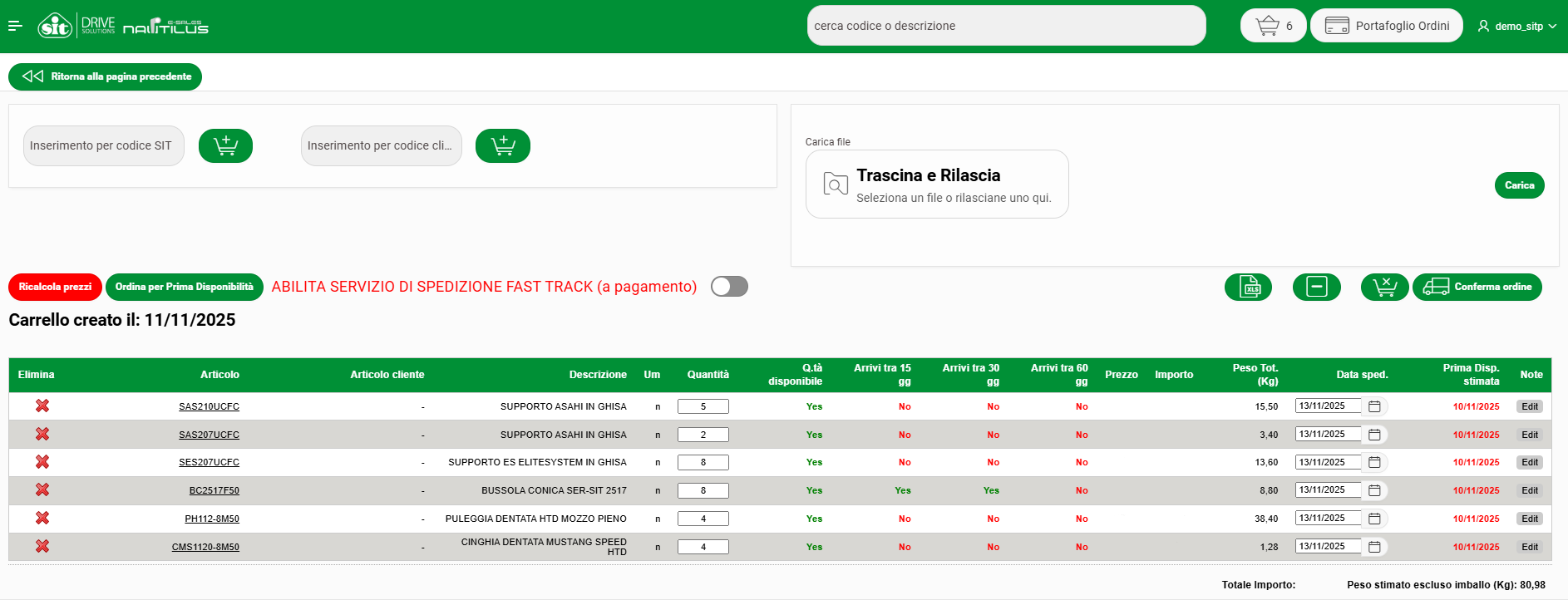Screen dimensions: 1568x600
Task: Open the hamburger menu in header
Action: (x=15, y=27)
